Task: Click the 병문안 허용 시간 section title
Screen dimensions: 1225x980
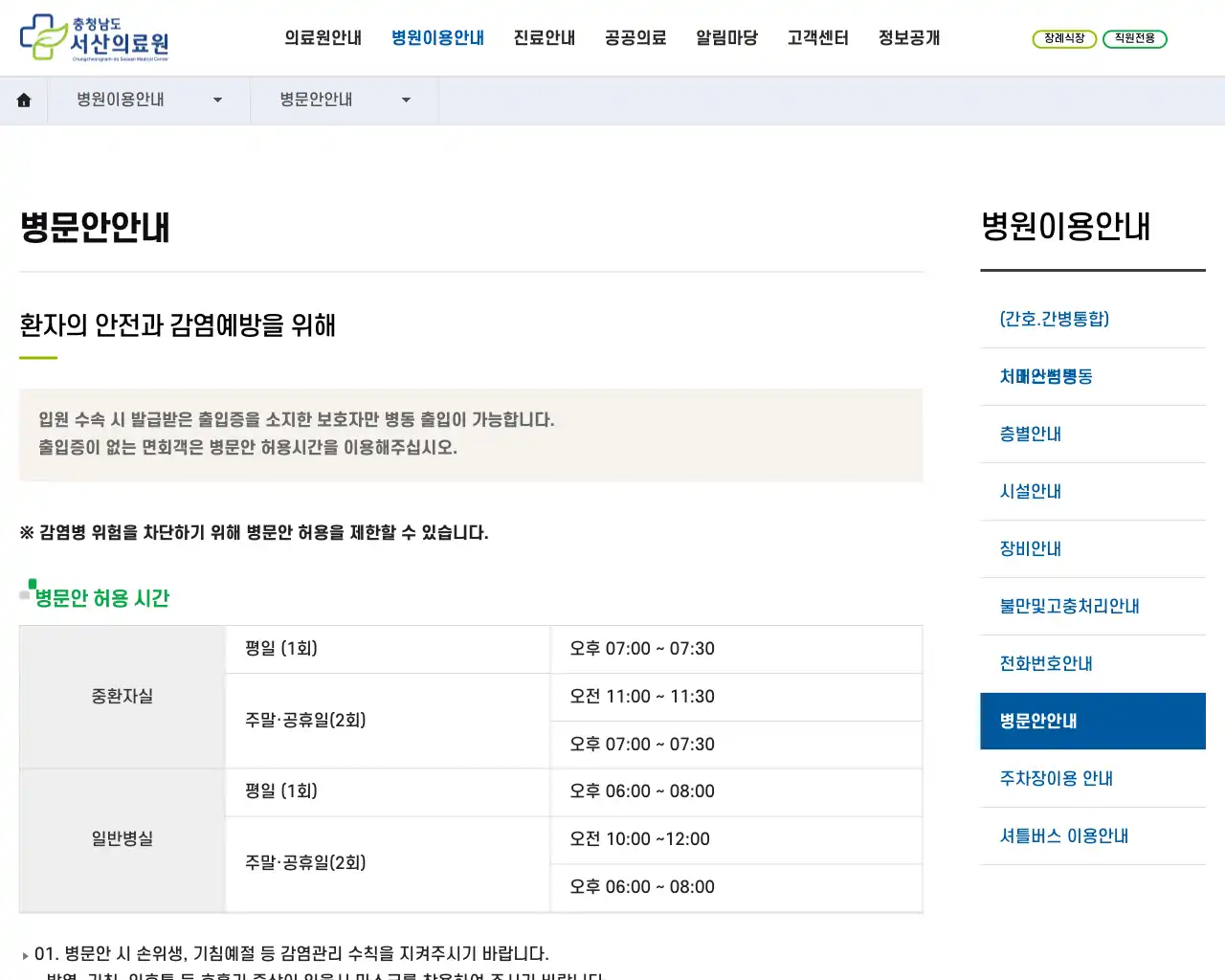Action: (101, 598)
